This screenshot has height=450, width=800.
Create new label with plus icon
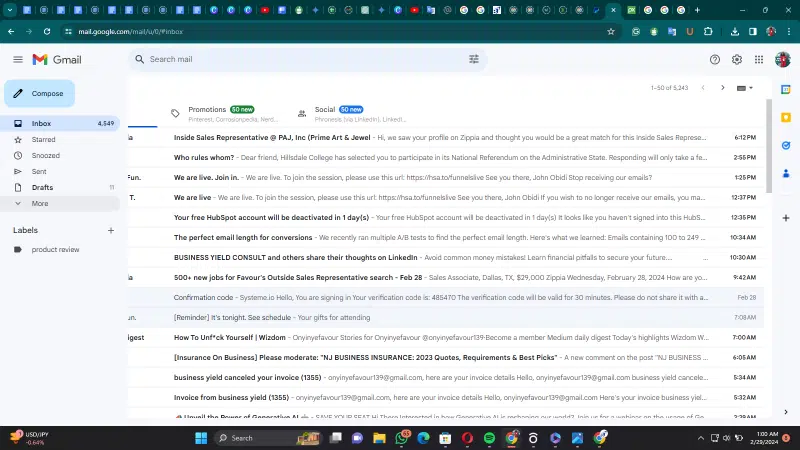111,230
